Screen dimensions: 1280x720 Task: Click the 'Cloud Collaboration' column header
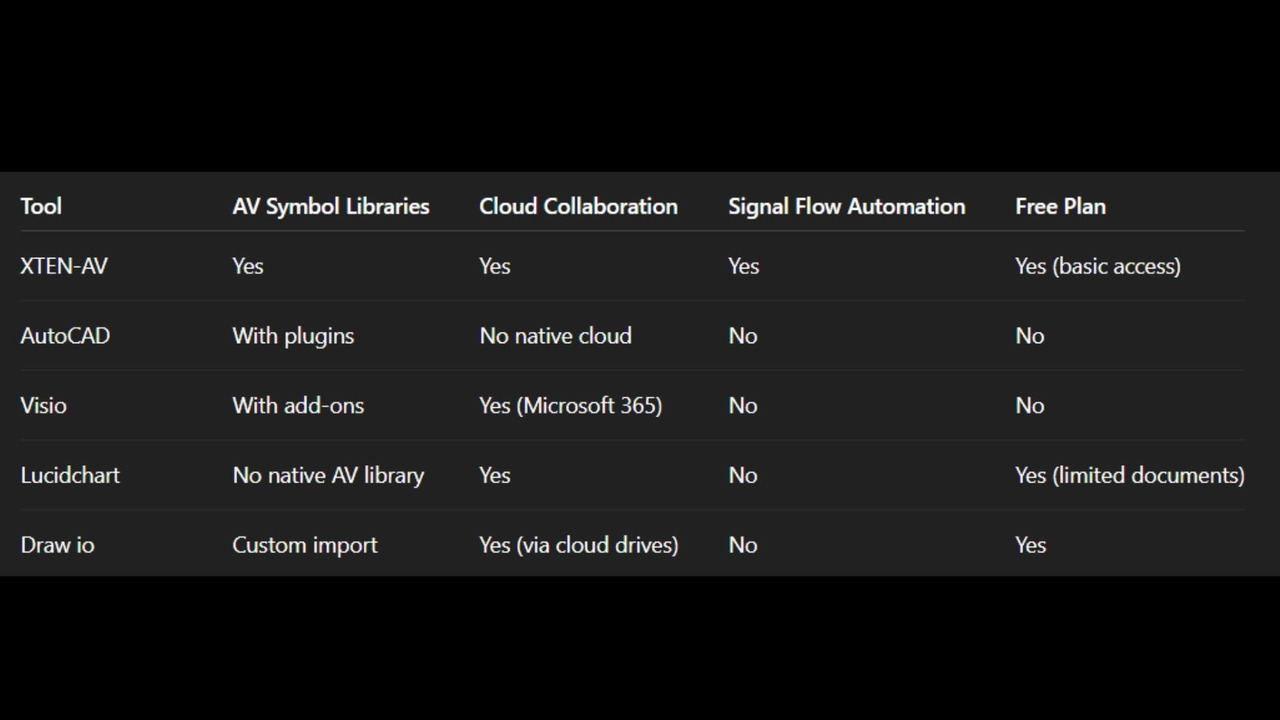578,206
